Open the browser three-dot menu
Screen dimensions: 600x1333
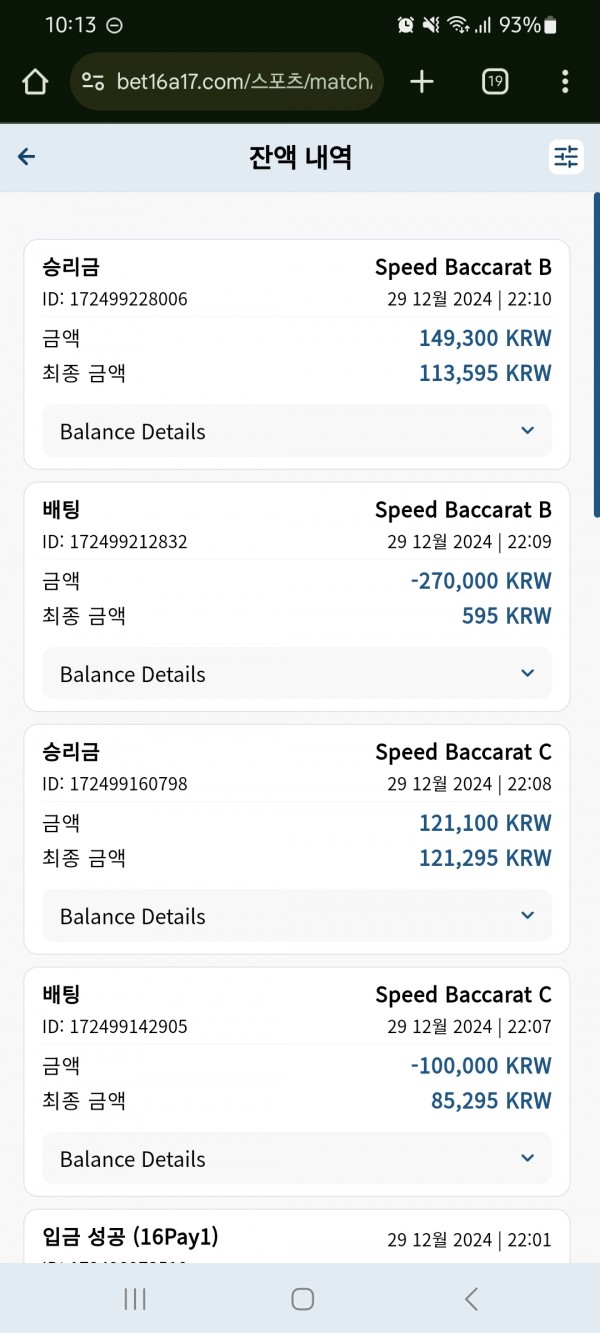pos(565,82)
